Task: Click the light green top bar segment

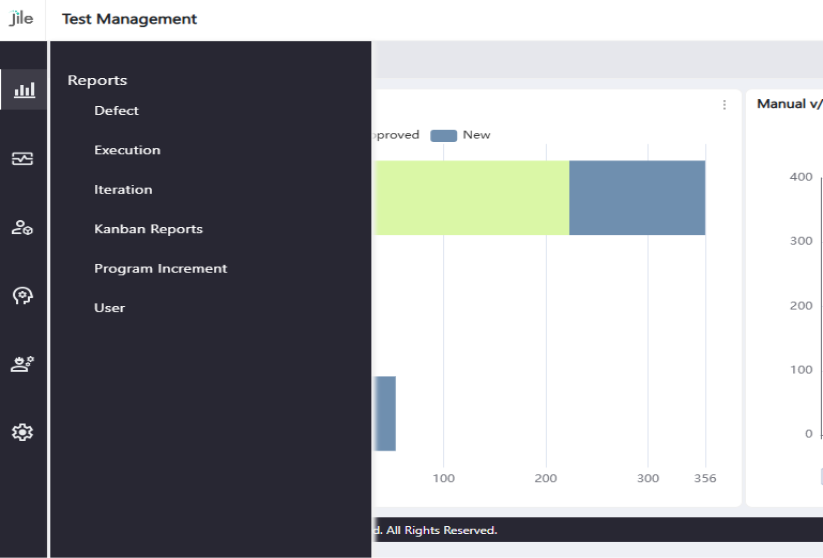Action: (x=471, y=198)
